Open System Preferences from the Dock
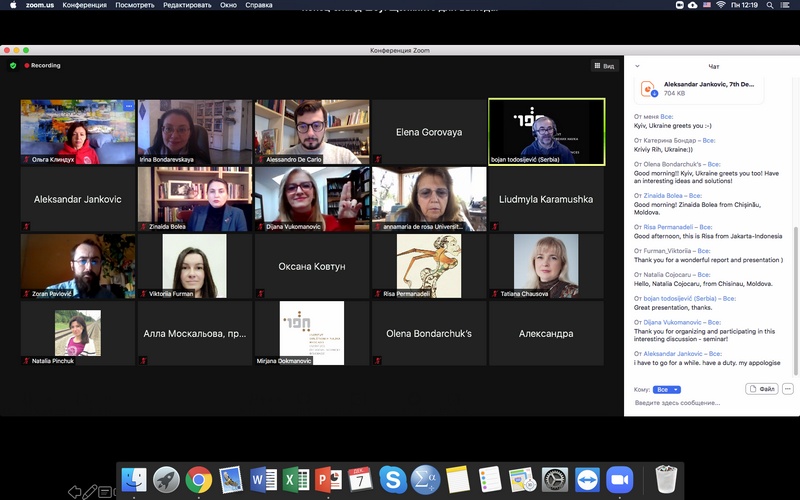The image size is (800, 500). [554, 480]
